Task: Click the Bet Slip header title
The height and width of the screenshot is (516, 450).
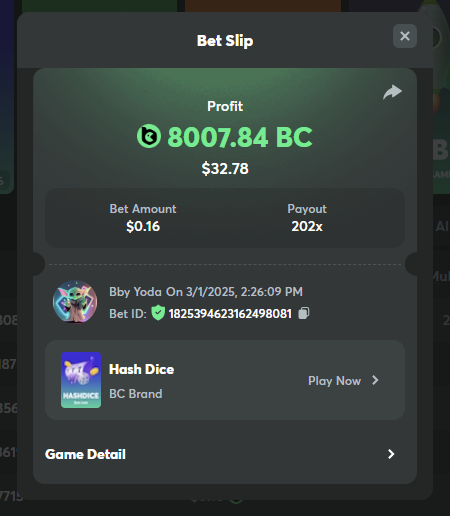Action: coord(225,41)
